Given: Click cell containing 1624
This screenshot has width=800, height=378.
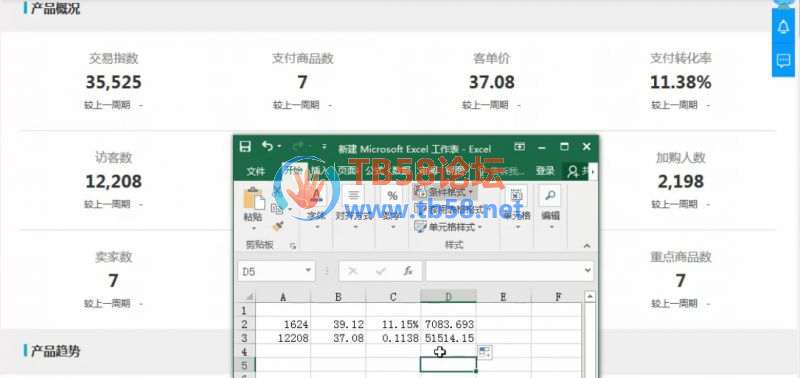Looking at the screenshot, I should click(x=283, y=324).
